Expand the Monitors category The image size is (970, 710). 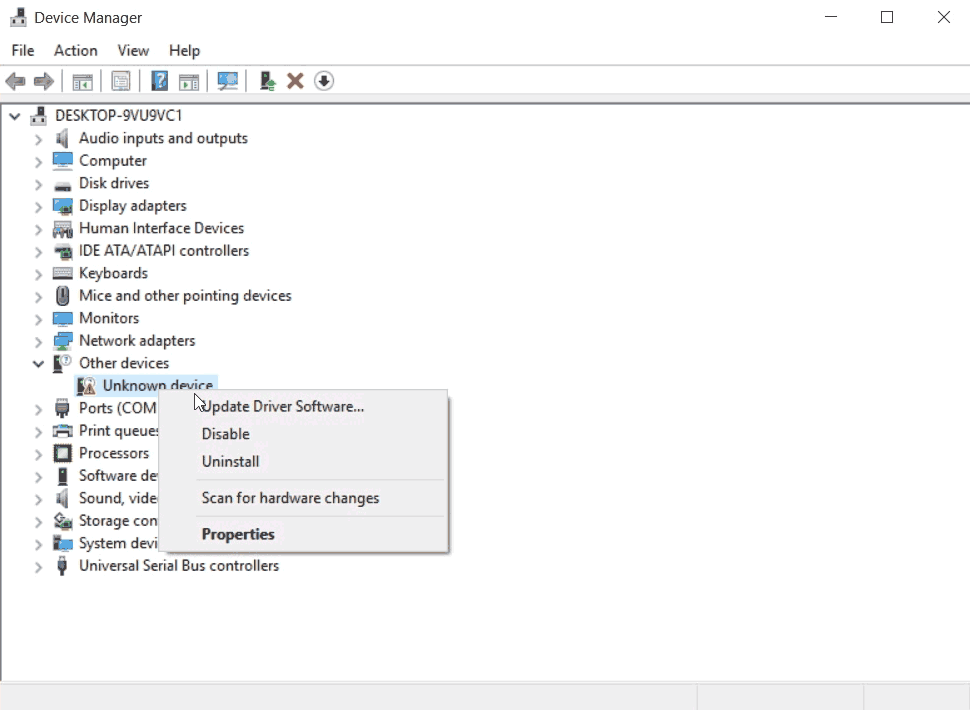(x=38, y=319)
